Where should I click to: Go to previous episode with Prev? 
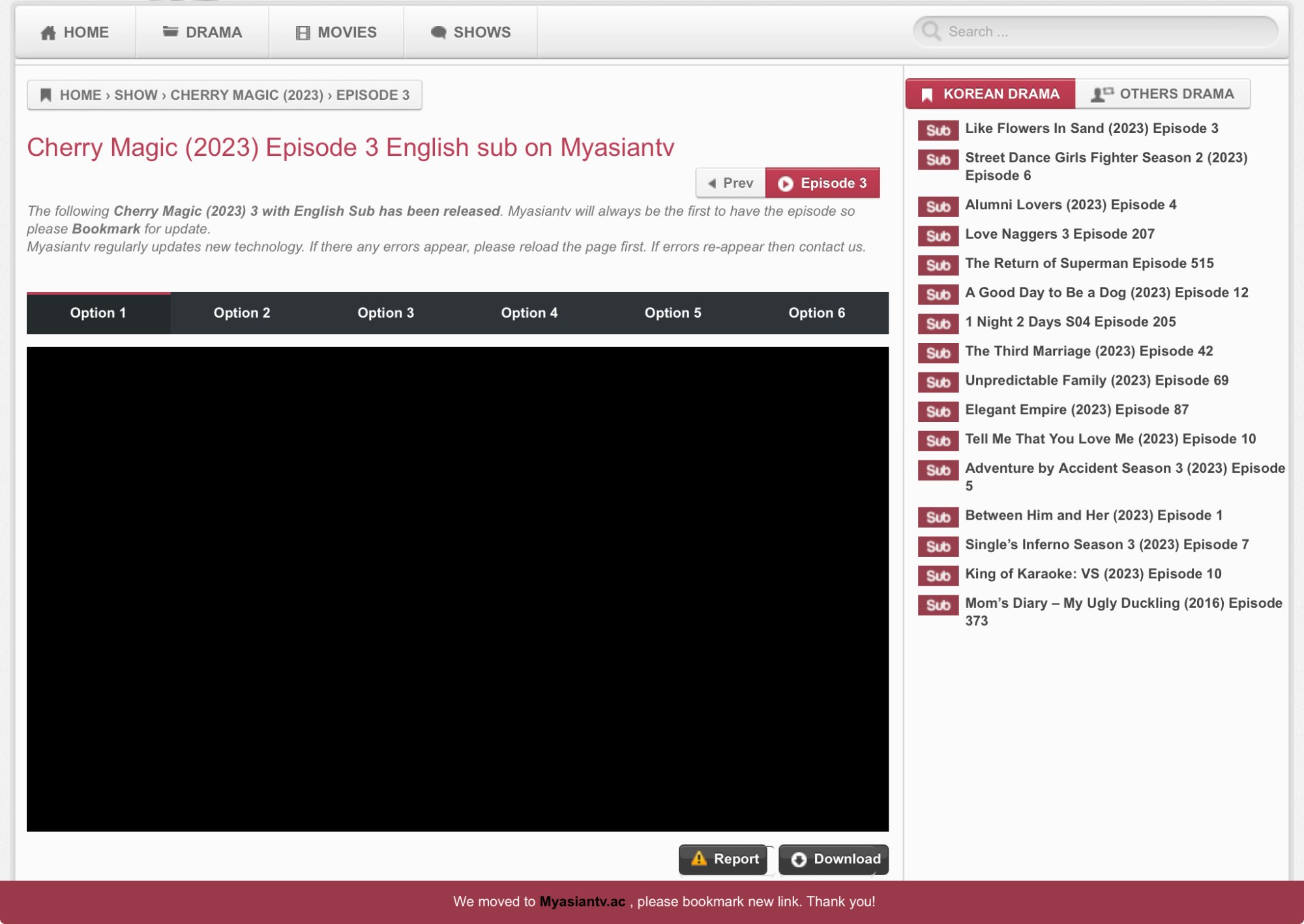(x=731, y=183)
